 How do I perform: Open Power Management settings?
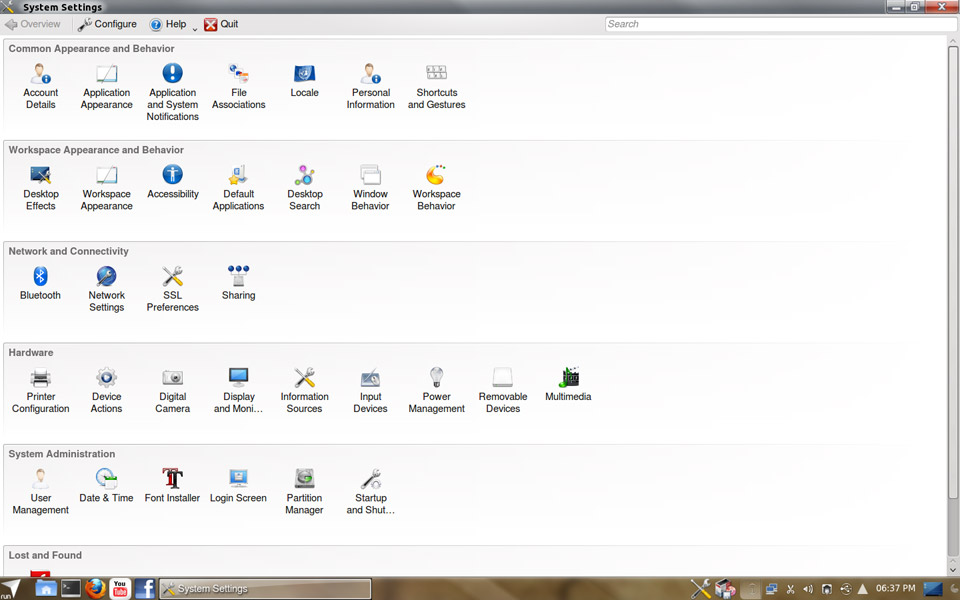click(x=436, y=389)
